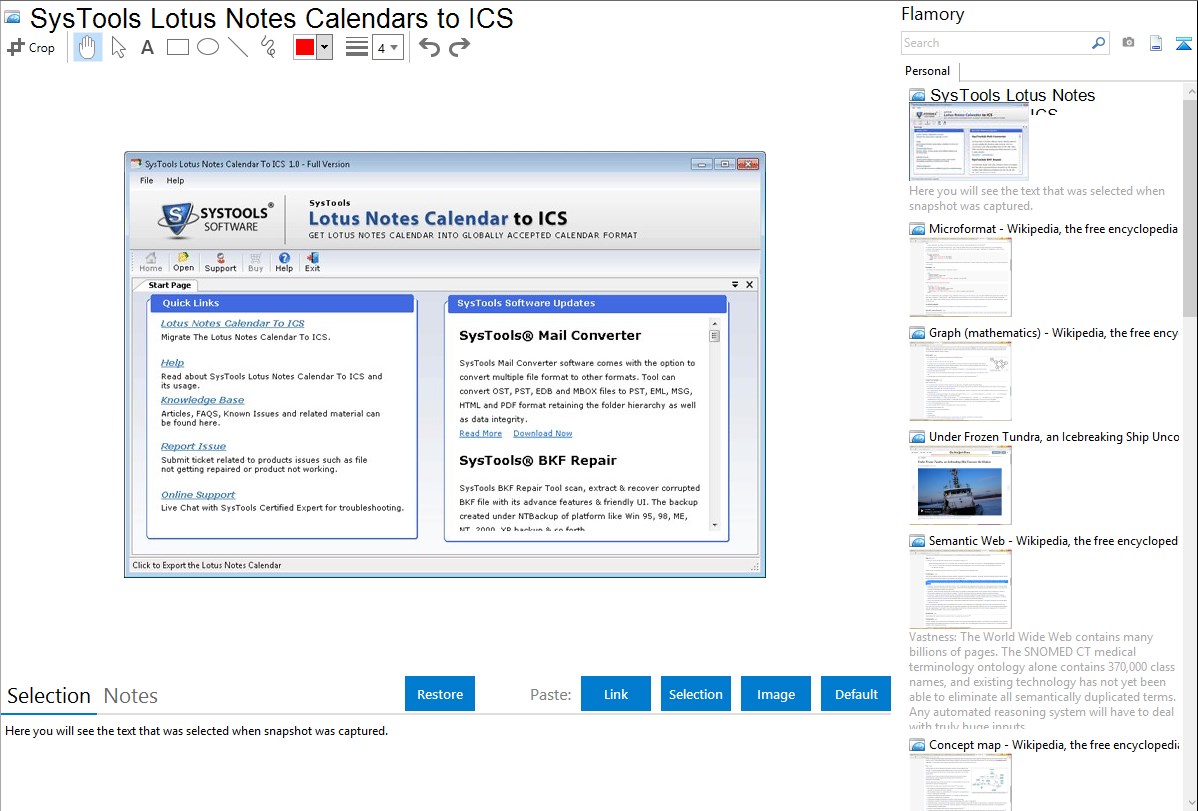The image size is (1198, 811).
Task: Click the Paste Selection button
Action: [x=695, y=694]
